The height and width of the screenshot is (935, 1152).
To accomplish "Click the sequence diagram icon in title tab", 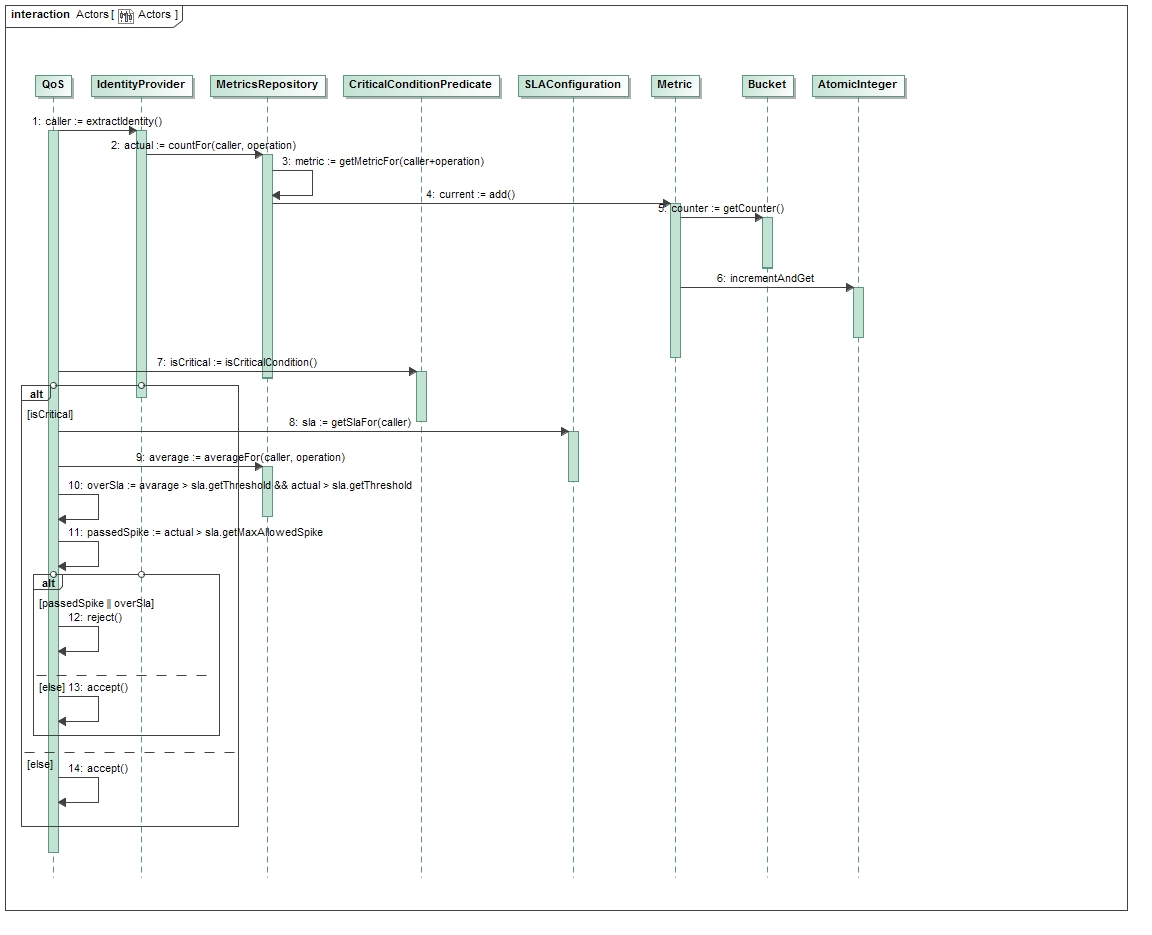I will pos(126,15).
